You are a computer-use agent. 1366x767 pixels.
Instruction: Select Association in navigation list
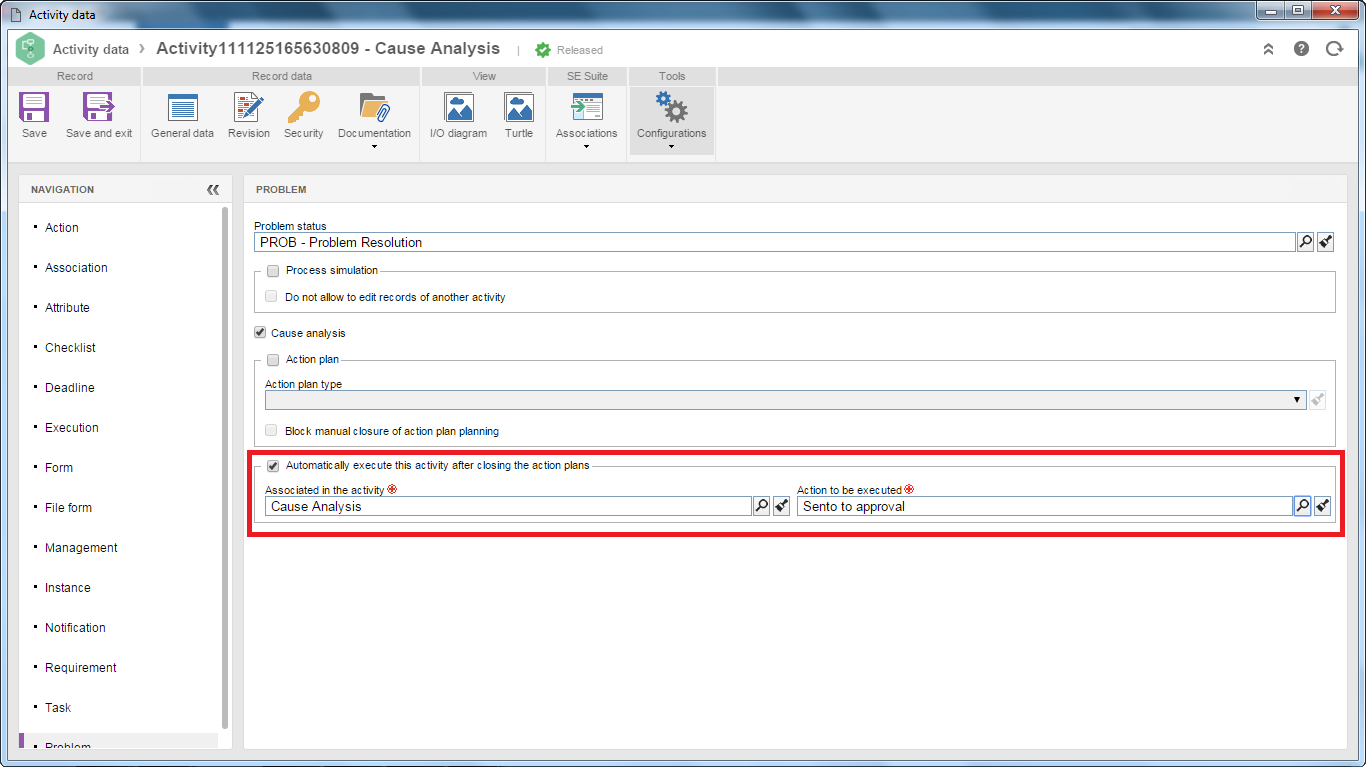(x=76, y=268)
